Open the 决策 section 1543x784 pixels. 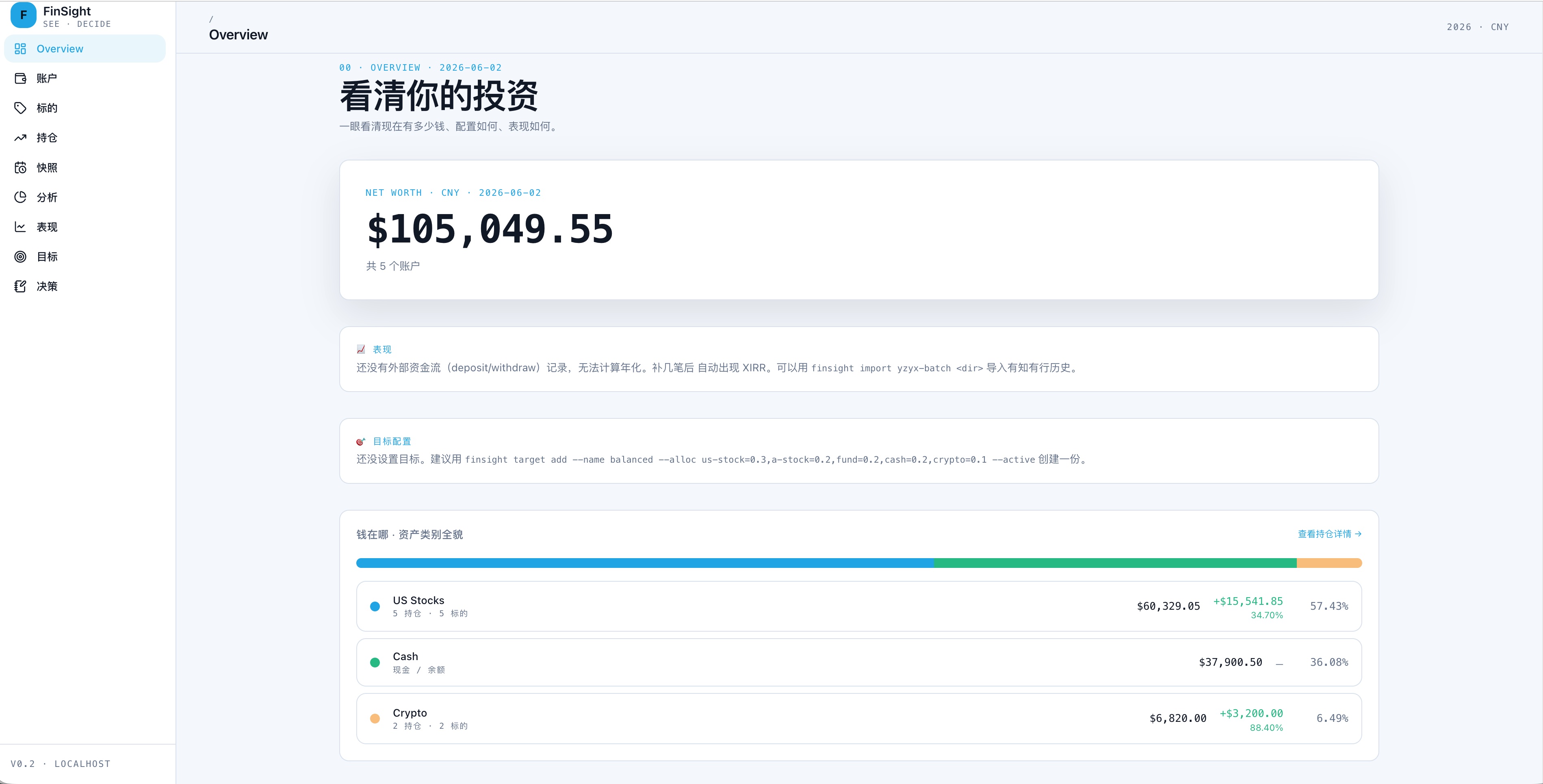(85, 286)
